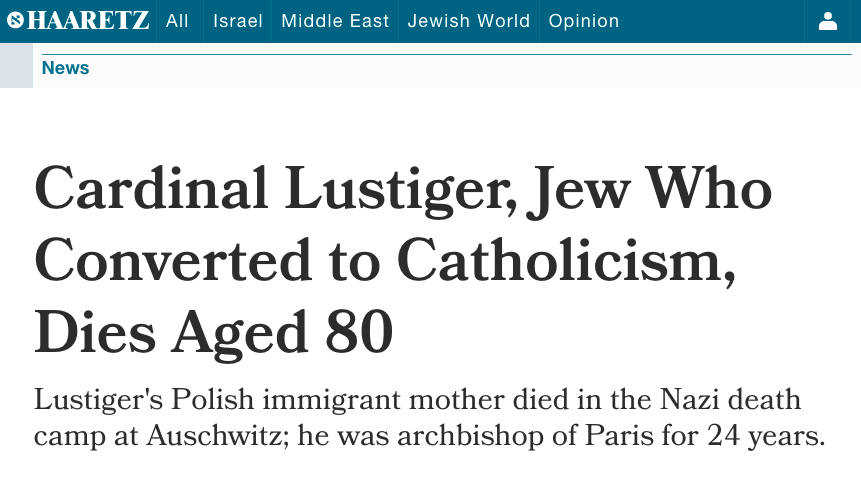Switch to the Jewish World section

click(469, 21)
